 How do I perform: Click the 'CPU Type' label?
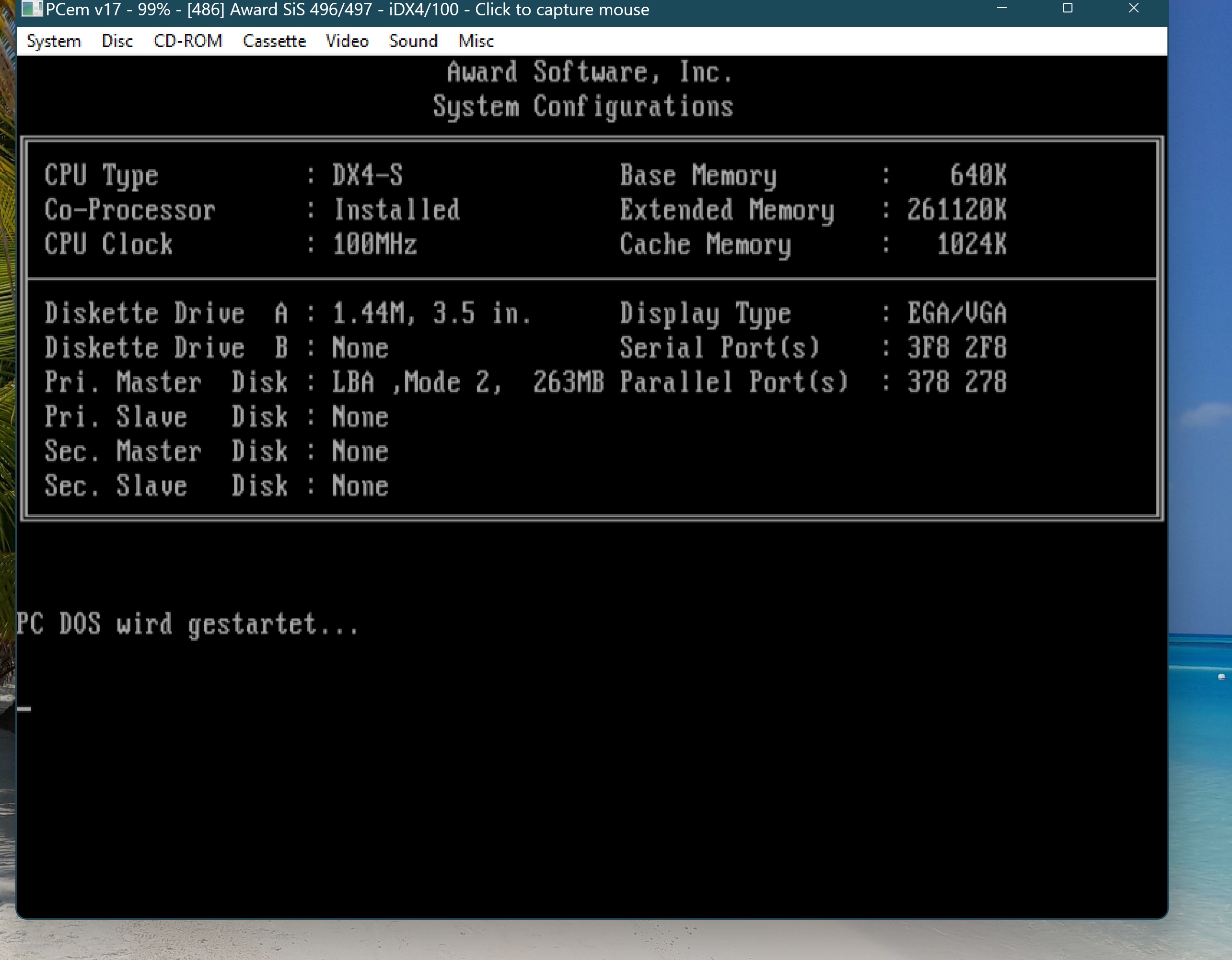pyautogui.click(x=102, y=176)
